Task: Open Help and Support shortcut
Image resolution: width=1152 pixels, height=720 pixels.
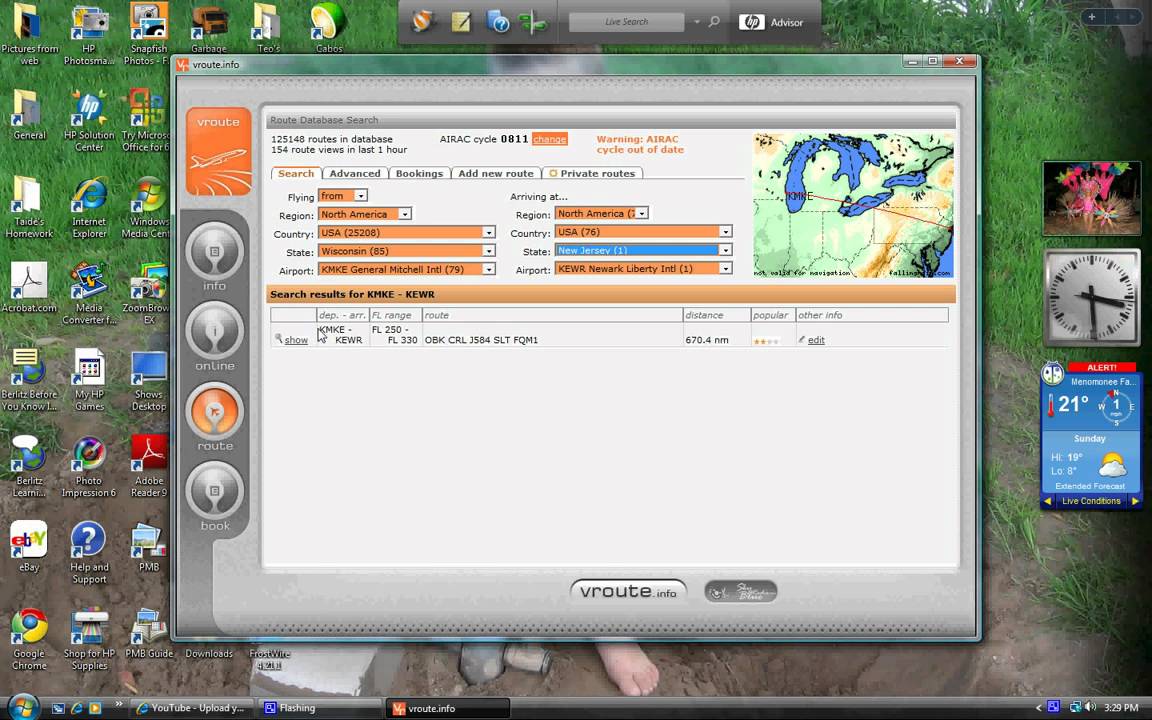Action: click(x=89, y=552)
